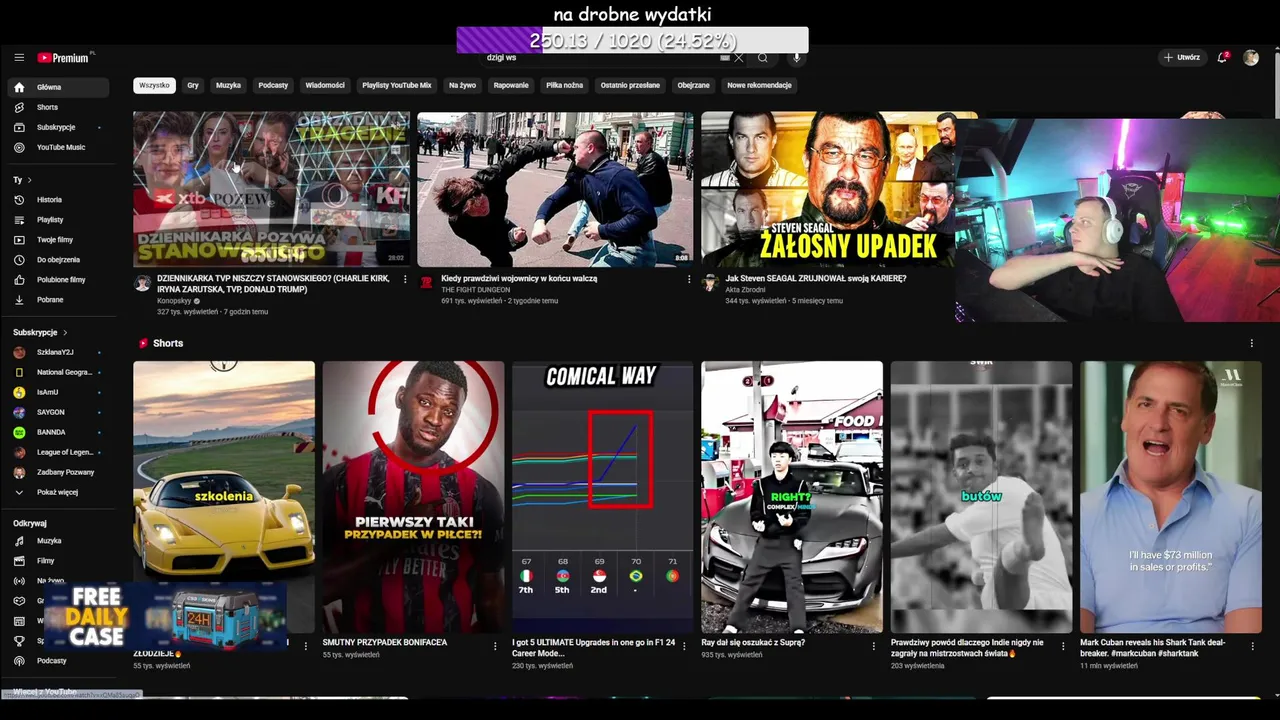Open the account avatar menu

[1251, 58]
